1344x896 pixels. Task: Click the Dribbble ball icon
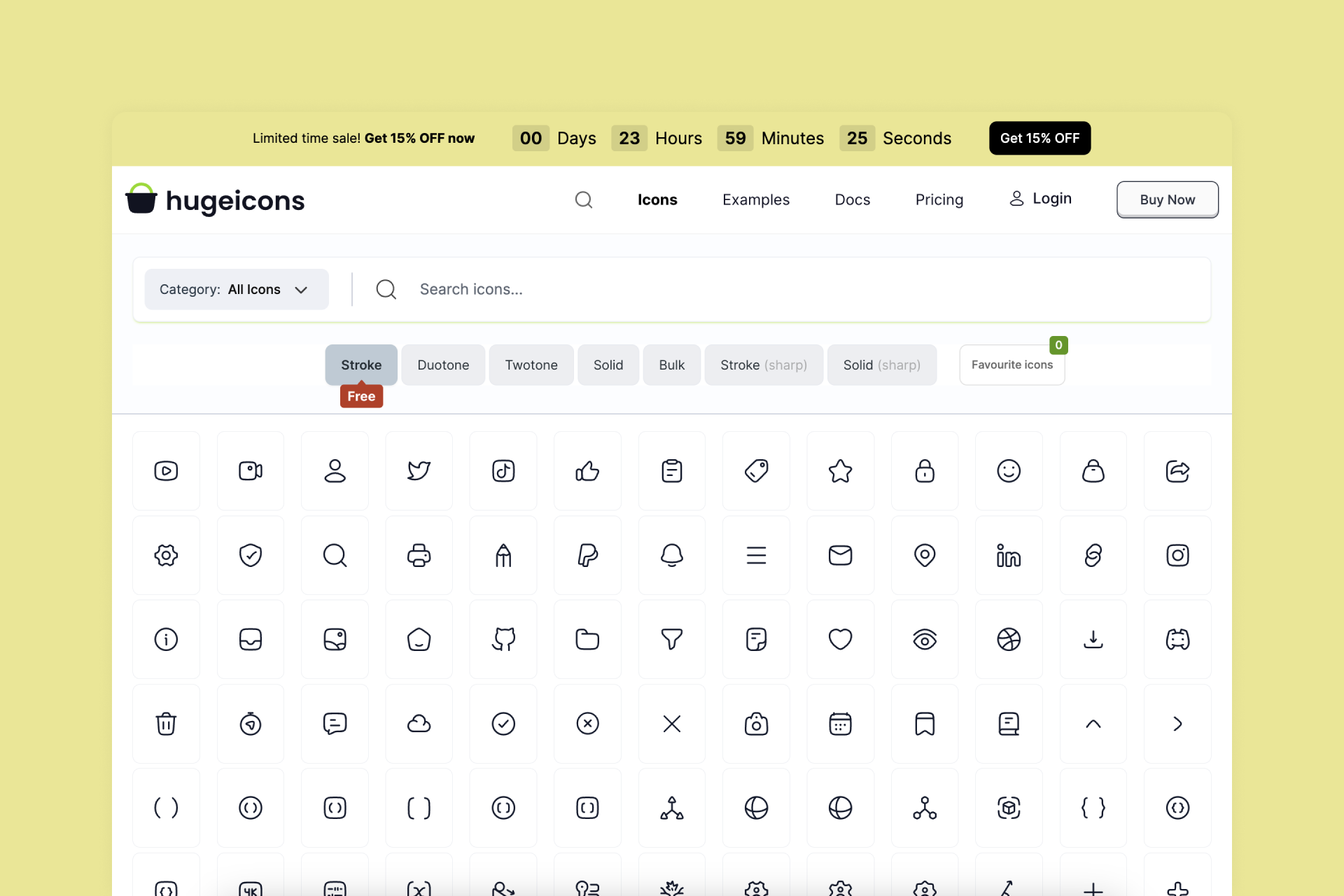pos(1009,639)
